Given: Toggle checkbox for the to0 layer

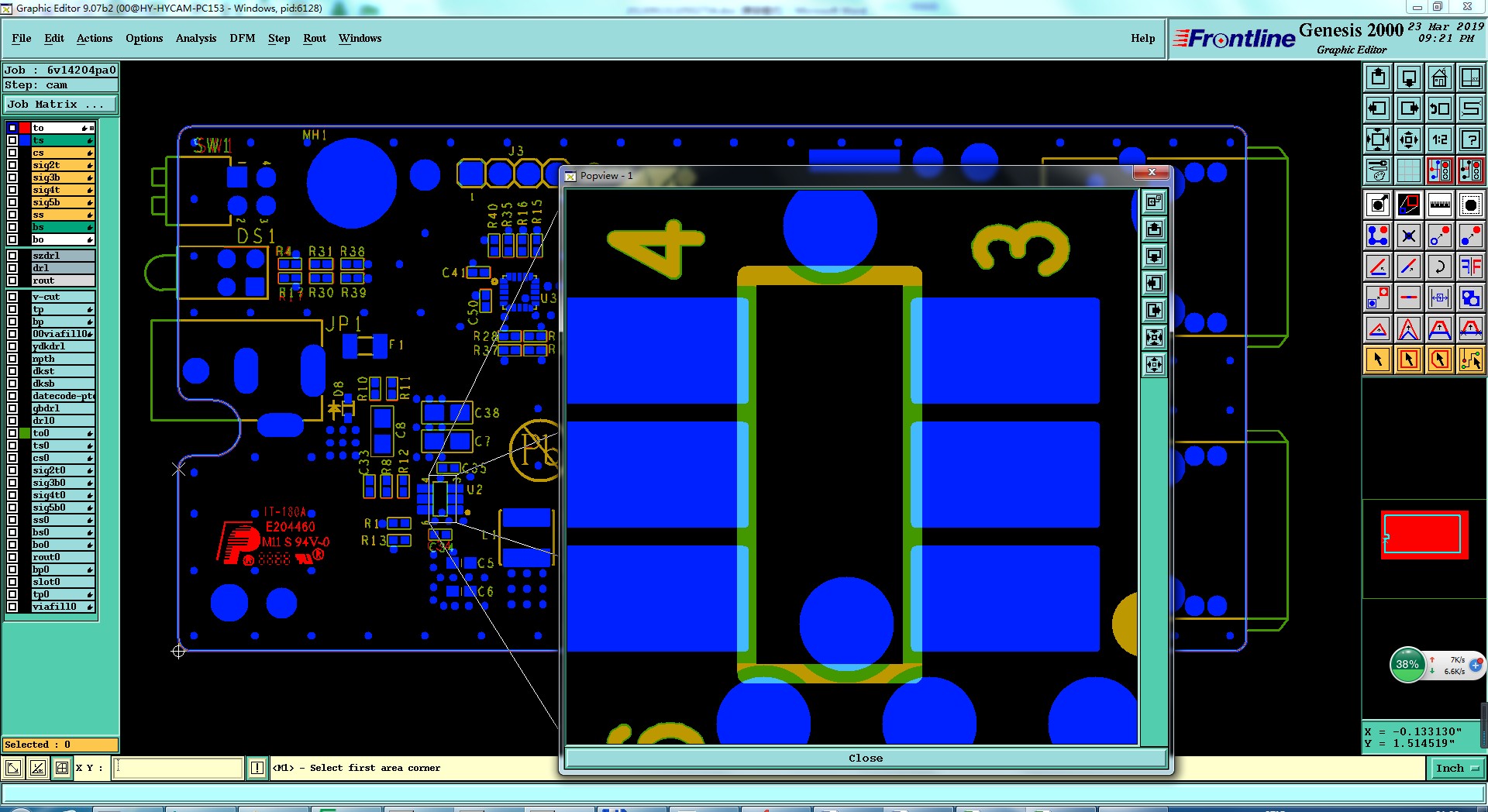Looking at the screenshot, I should (x=12, y=433).
